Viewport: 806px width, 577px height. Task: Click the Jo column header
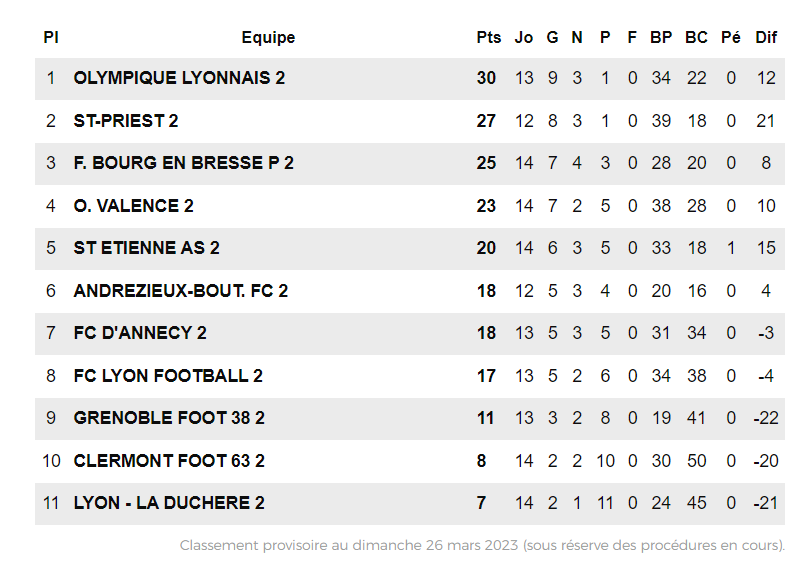pos(524,38)
